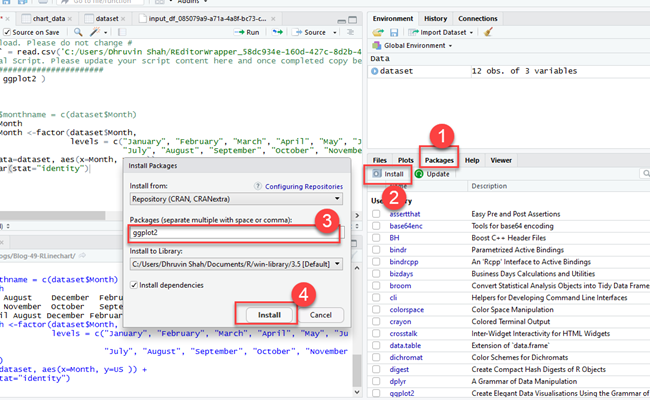Click Install in the Packages pane

pos(388,174)
